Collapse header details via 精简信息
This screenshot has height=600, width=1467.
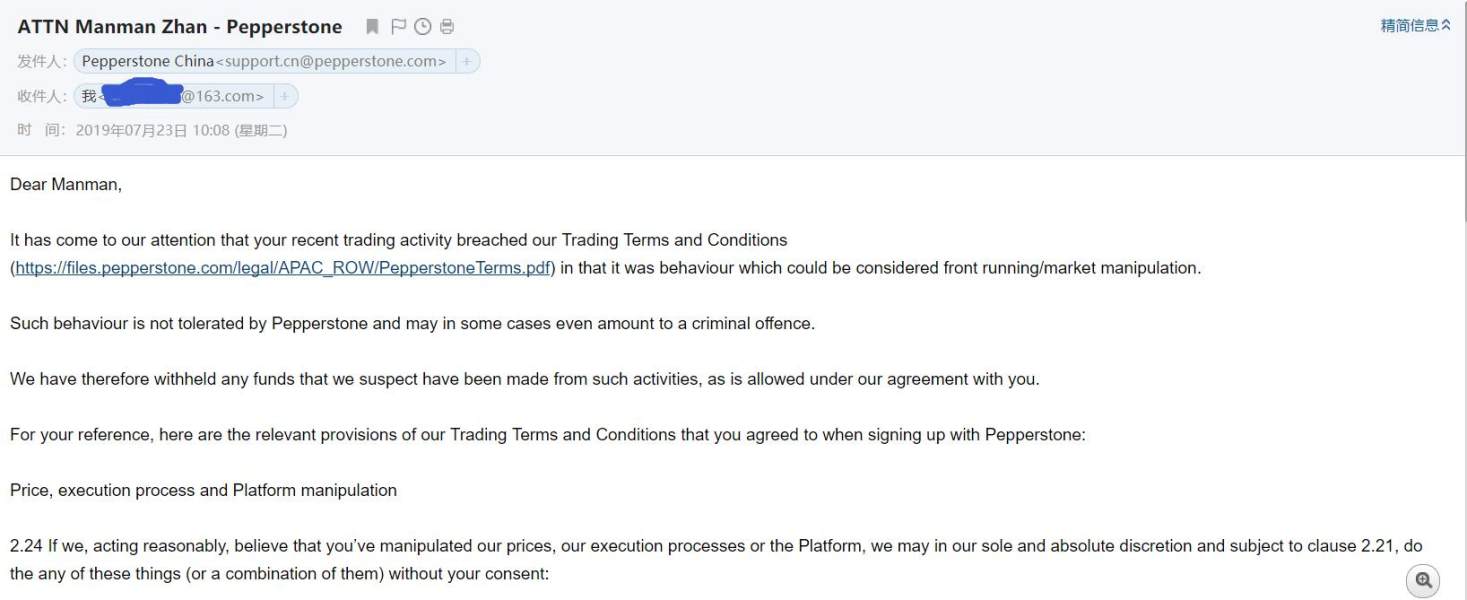point(1416,26)
